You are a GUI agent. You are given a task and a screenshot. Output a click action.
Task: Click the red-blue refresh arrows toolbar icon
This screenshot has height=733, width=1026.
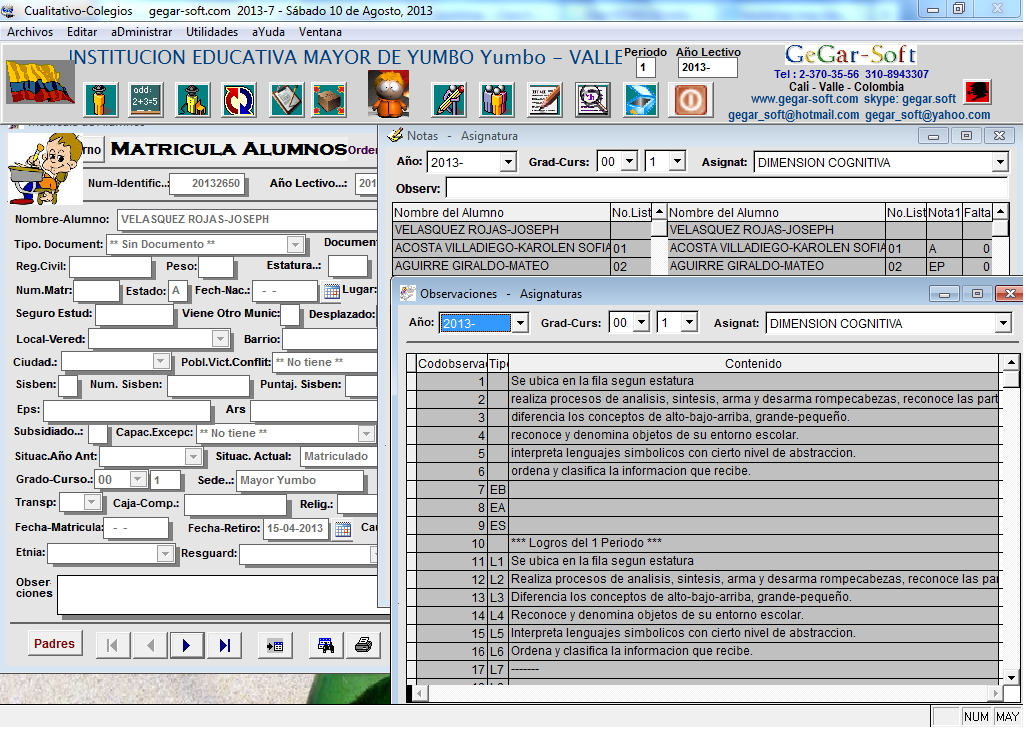click(237, 100)
